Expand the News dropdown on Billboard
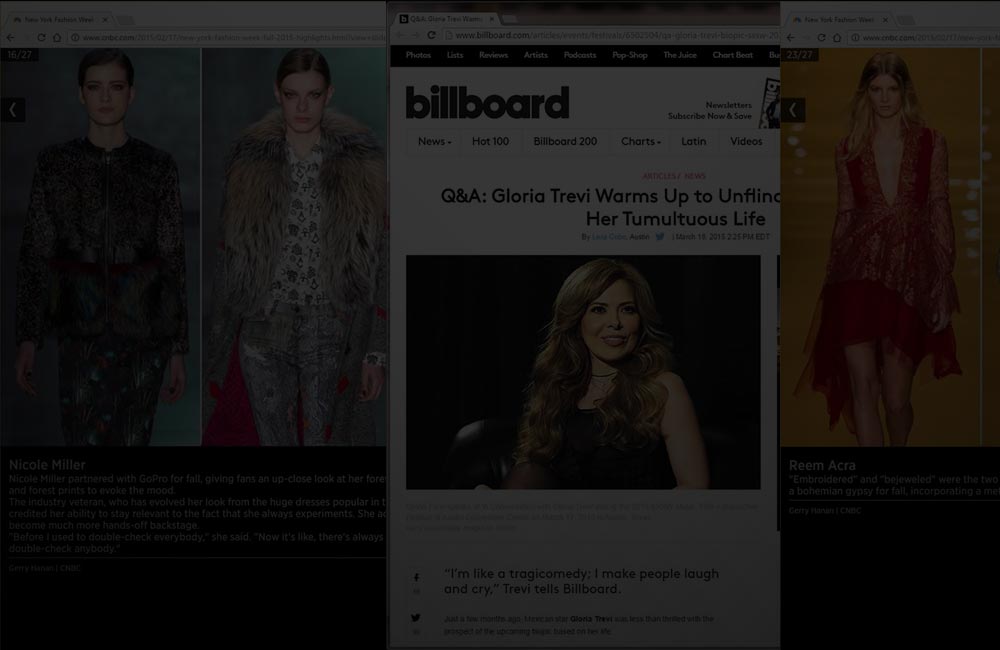This screenshot has width=1000, height=650. (x=434, y=142)
